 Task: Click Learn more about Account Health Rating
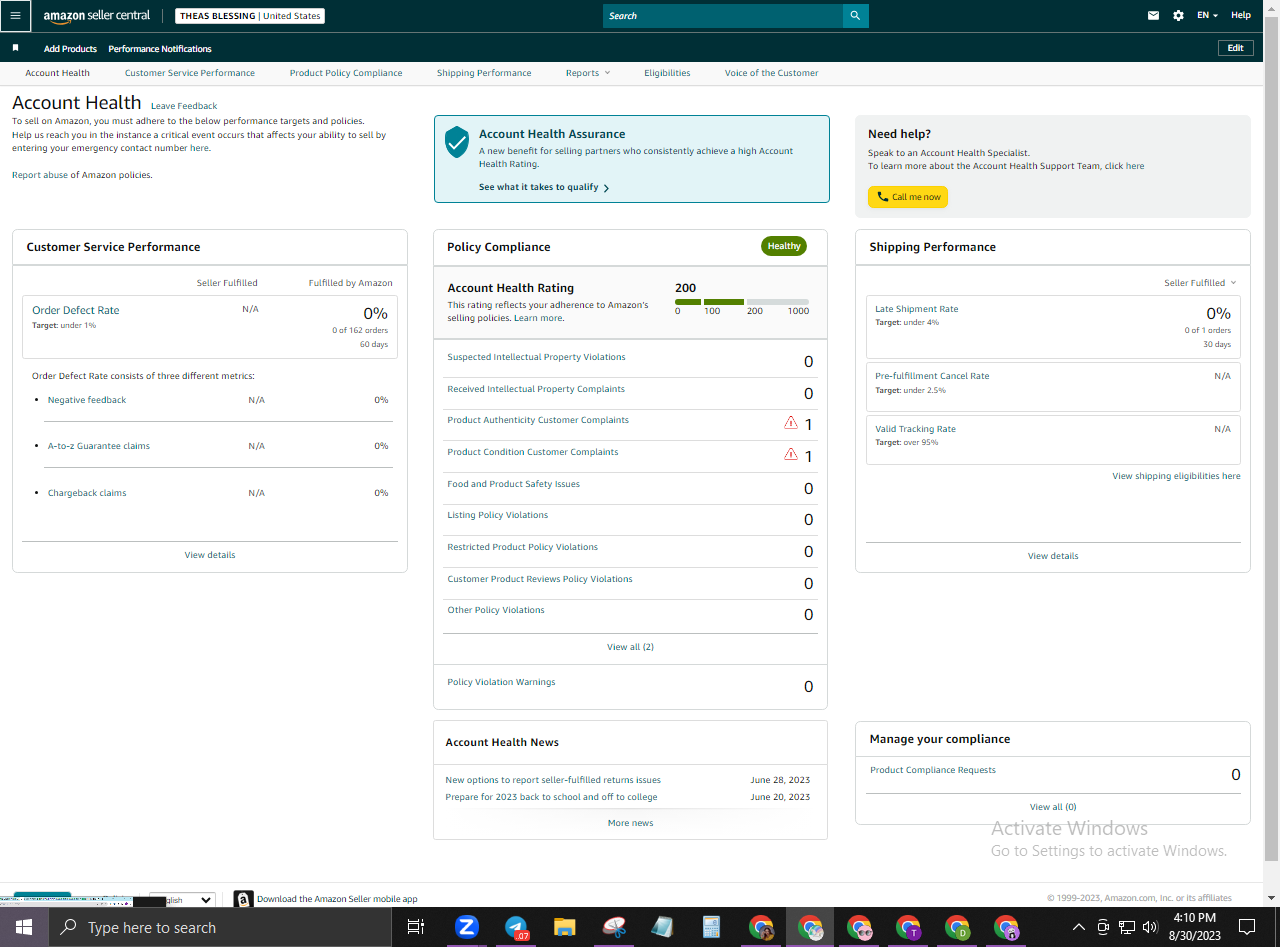click(538, 318)
